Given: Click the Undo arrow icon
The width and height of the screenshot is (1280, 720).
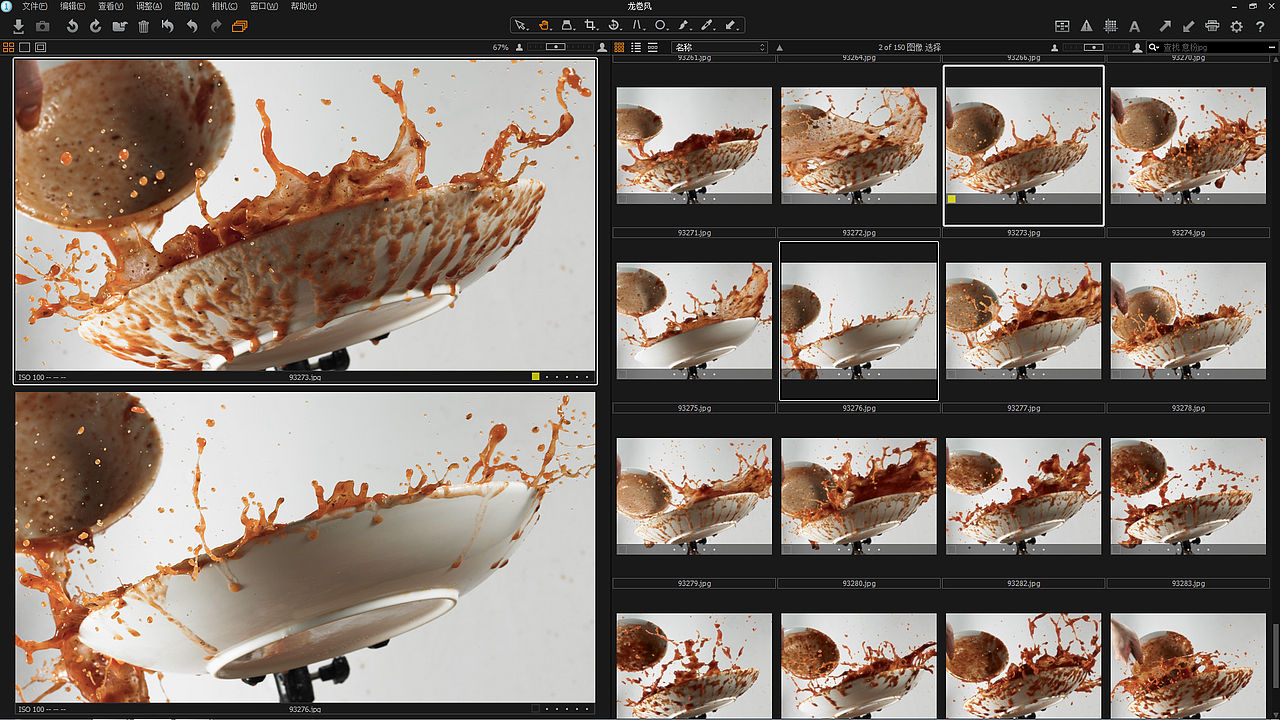Looking at the screenshot, I should [x=192, y=26].
